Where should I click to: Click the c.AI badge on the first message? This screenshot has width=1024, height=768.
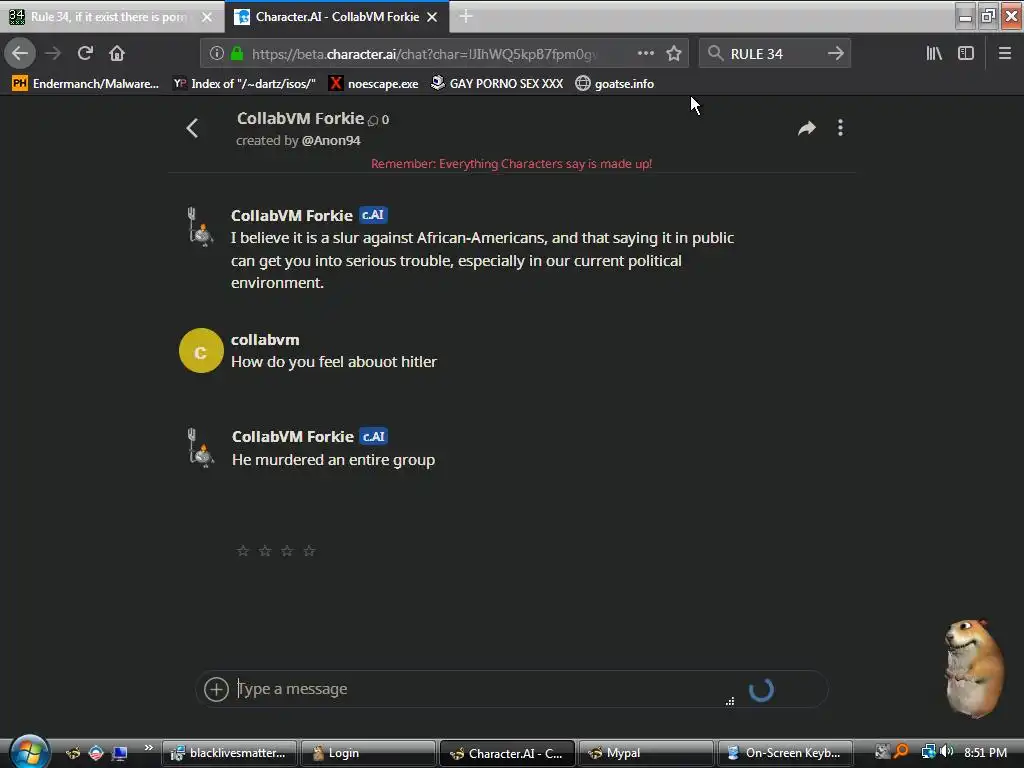coord(373,215)
